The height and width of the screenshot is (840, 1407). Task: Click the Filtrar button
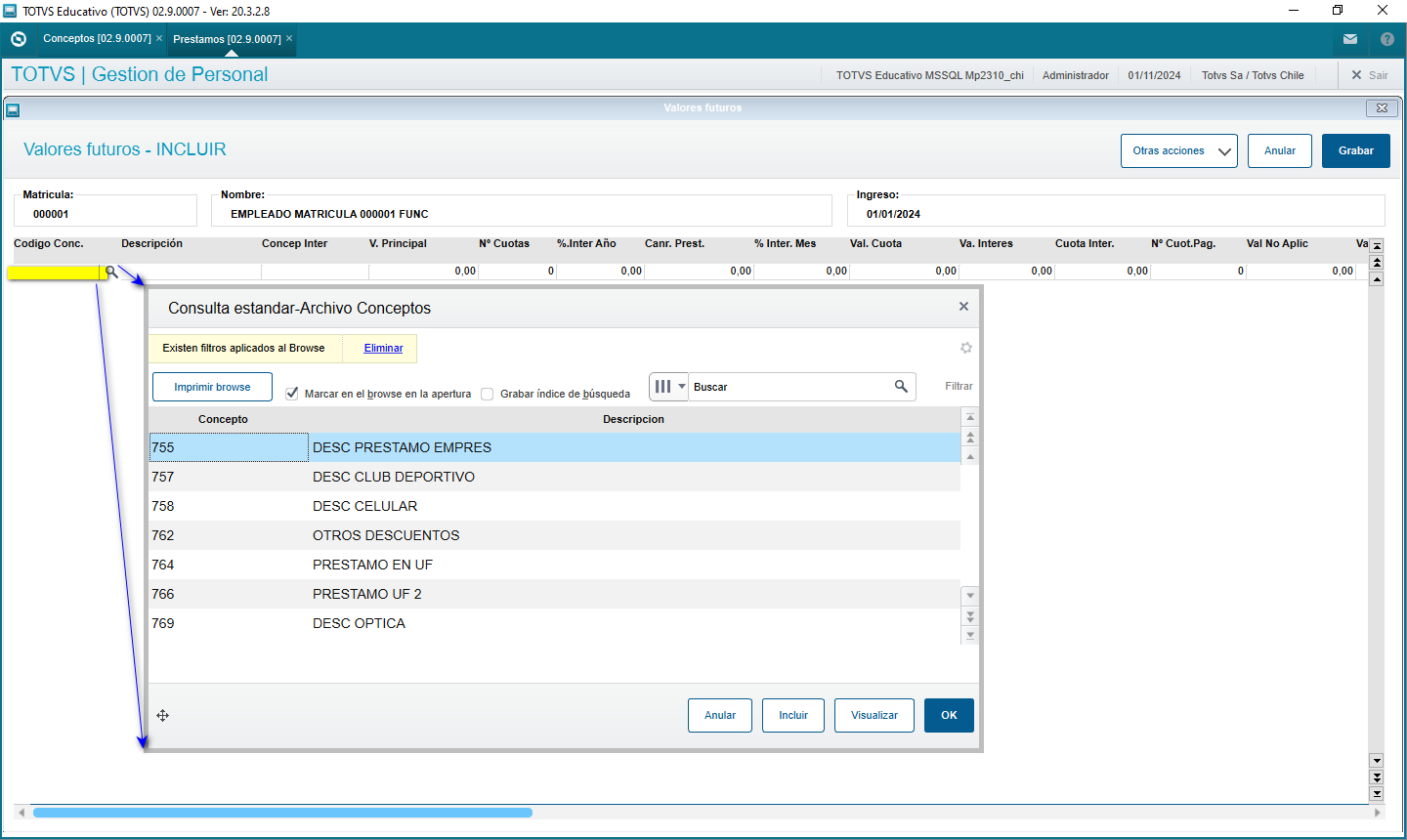click(x=959, y=387)
